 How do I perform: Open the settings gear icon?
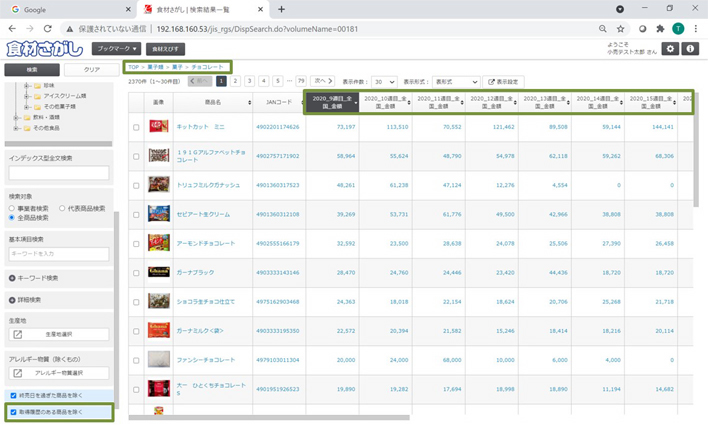click(670, 49)
